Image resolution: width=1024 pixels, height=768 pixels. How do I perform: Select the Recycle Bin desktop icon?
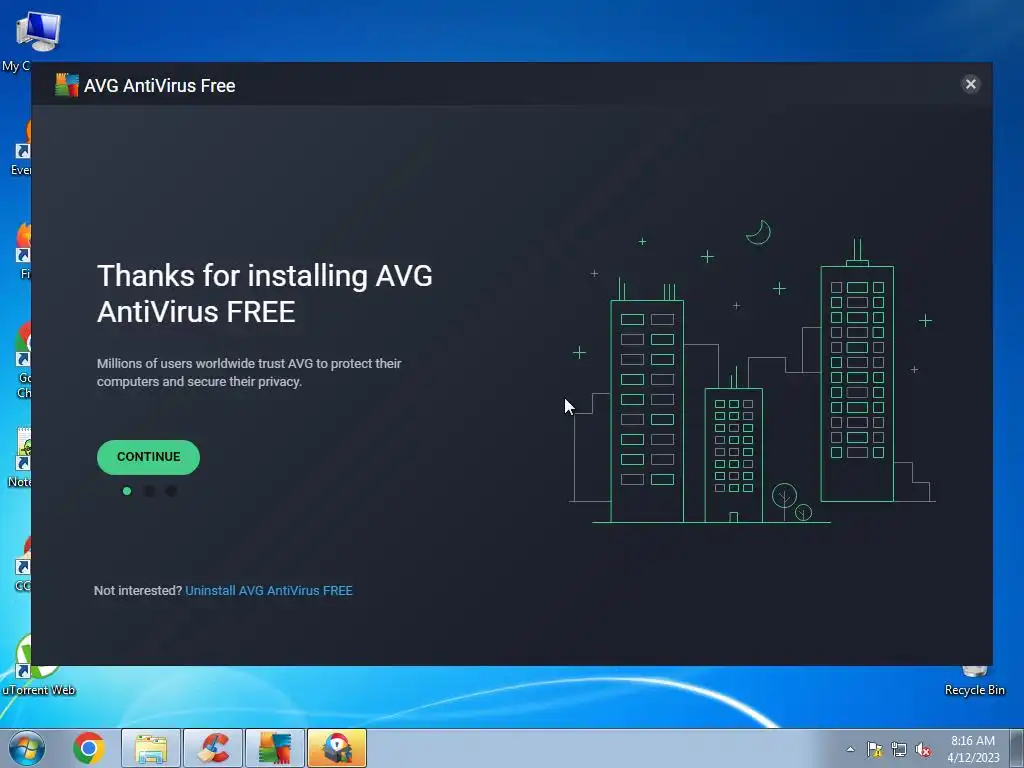[974, 680]
